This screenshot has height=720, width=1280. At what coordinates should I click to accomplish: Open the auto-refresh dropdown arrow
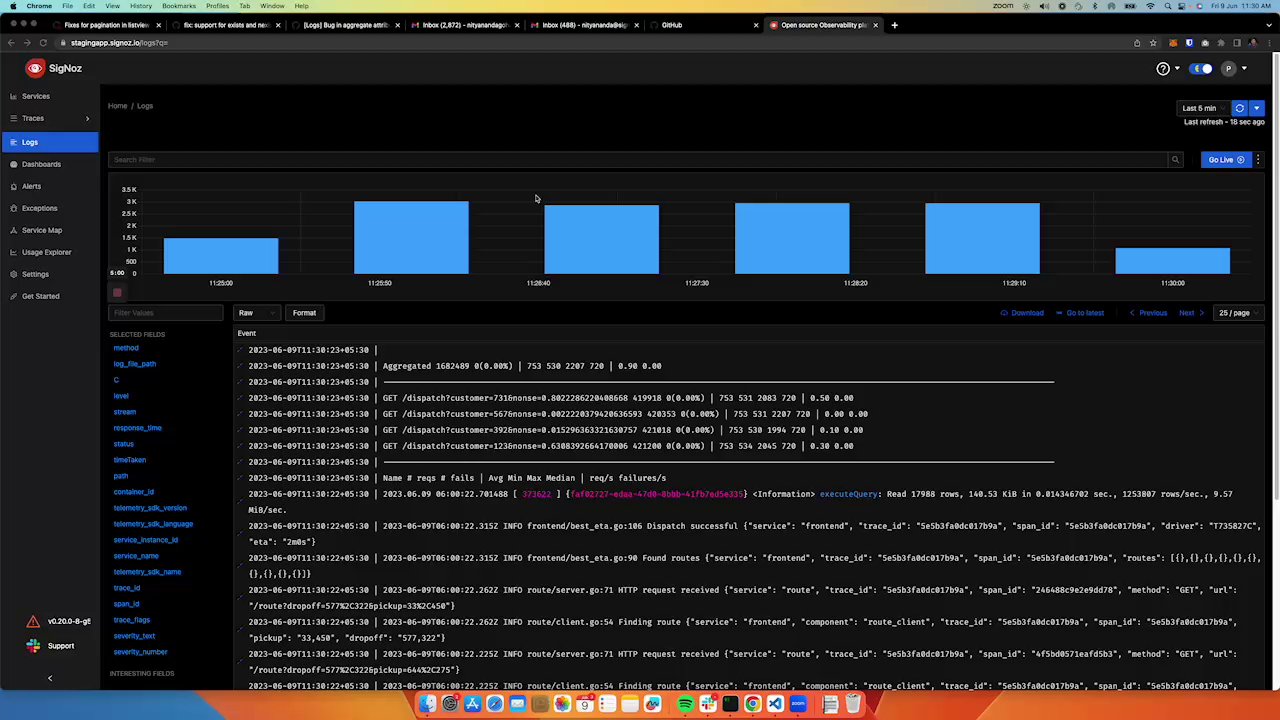pyautogui.click(x=1256, y=108)
